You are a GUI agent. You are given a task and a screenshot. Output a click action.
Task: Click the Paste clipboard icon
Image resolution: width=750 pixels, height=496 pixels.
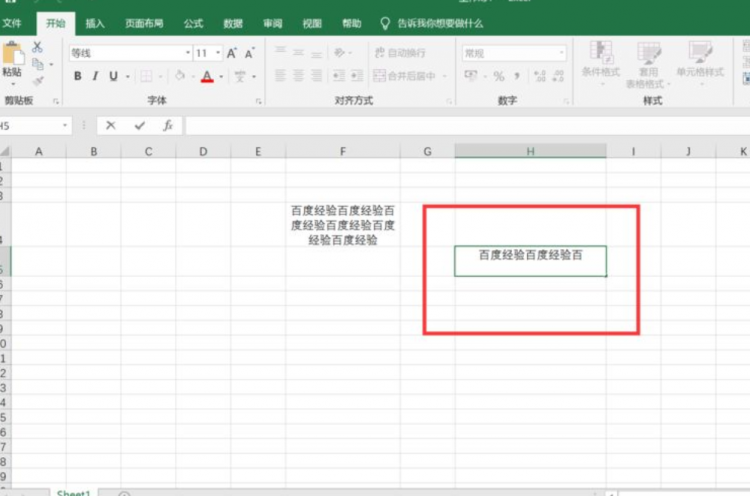tap(13, 54)
